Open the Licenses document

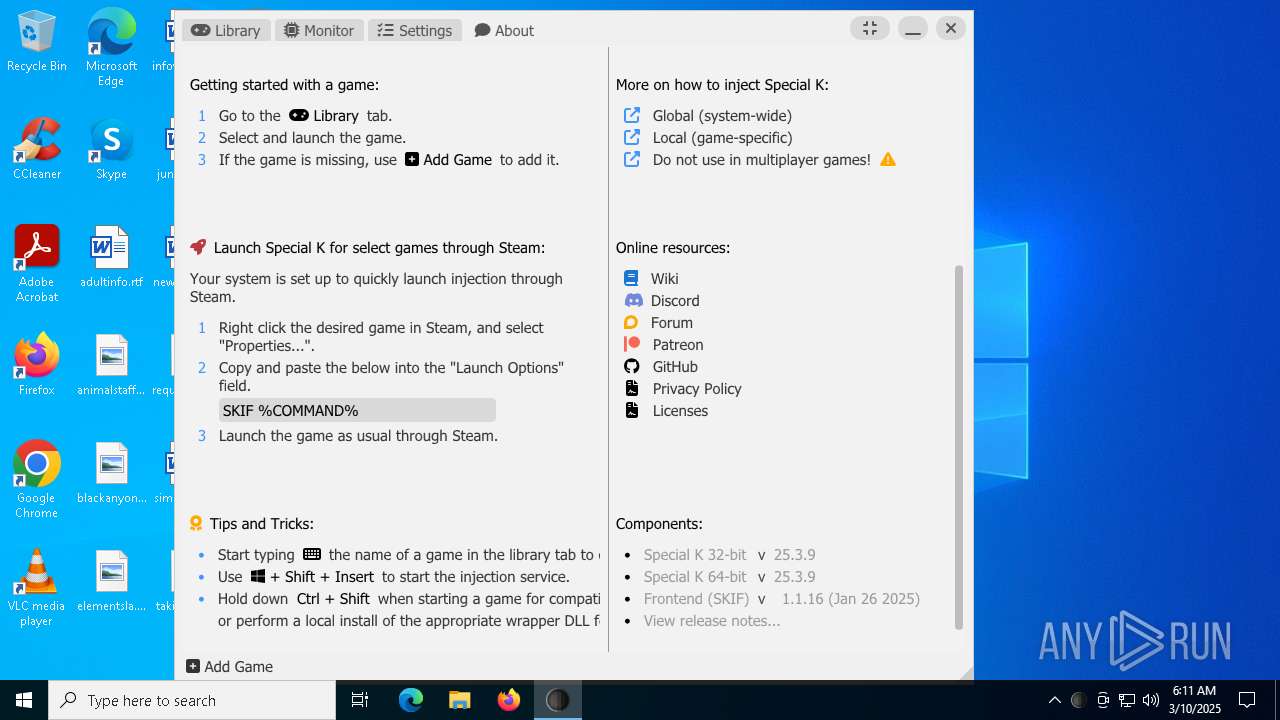click(x=680, y=411)
